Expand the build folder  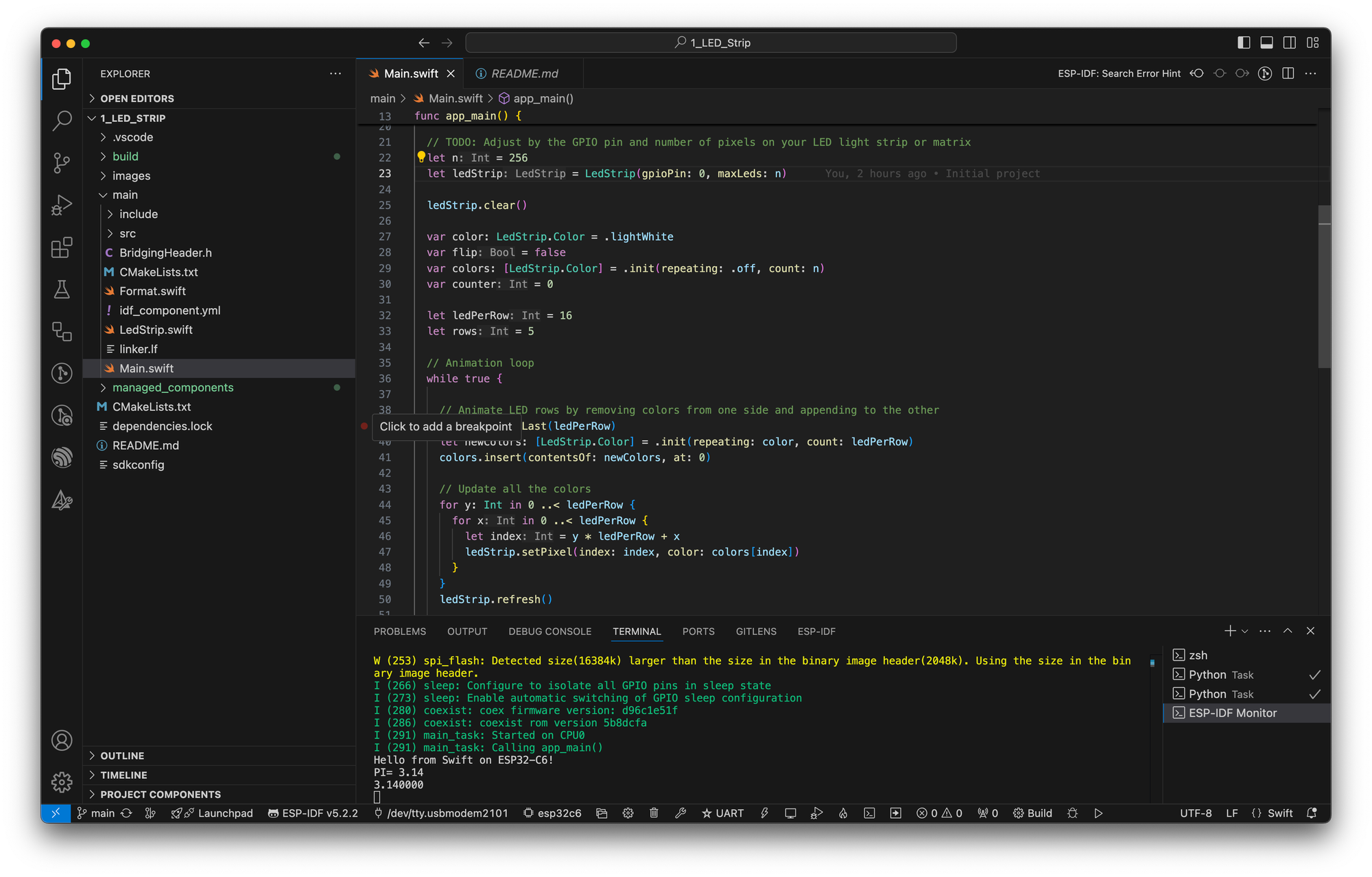(x=126, y=156)
